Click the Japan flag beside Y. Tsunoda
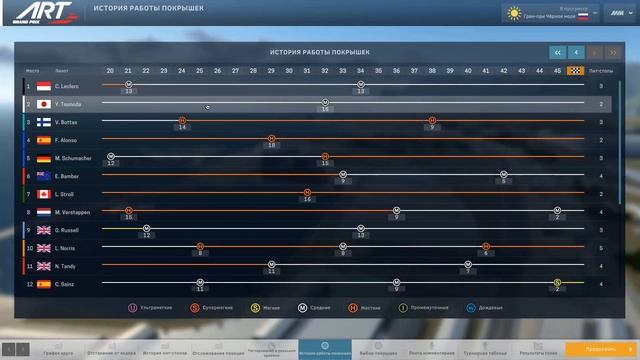This screenshot has width=640, height=360. (x=44, y=104)
